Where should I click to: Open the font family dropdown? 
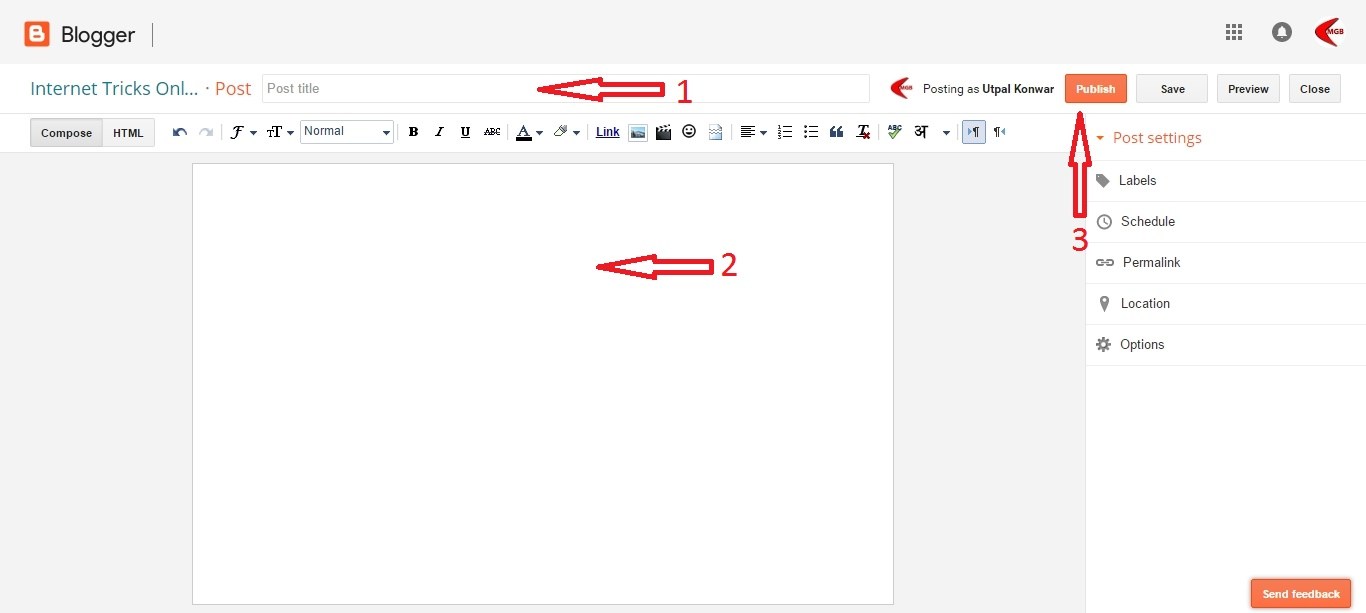pos(243,132)
